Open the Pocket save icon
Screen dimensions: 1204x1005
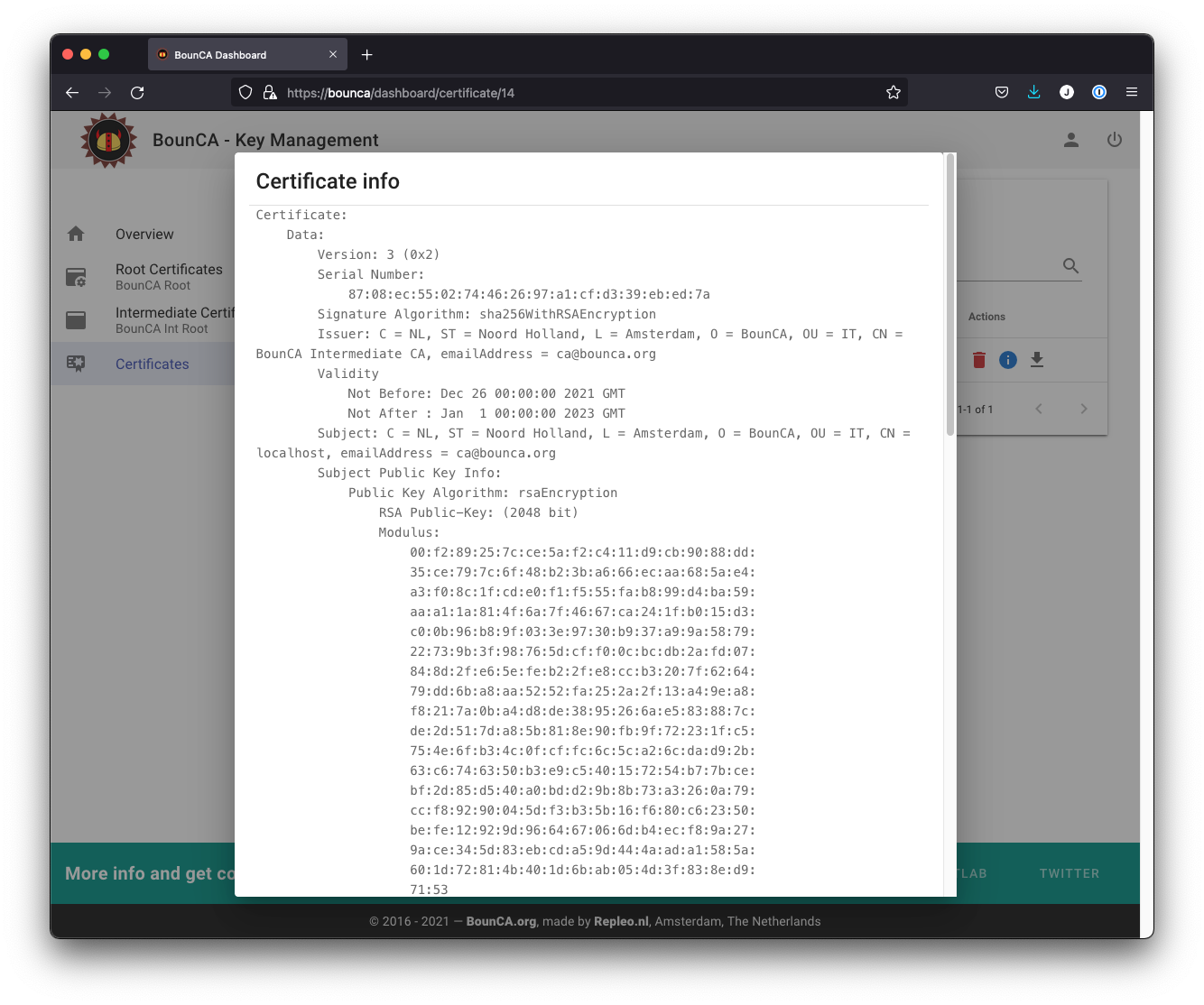1002,92
